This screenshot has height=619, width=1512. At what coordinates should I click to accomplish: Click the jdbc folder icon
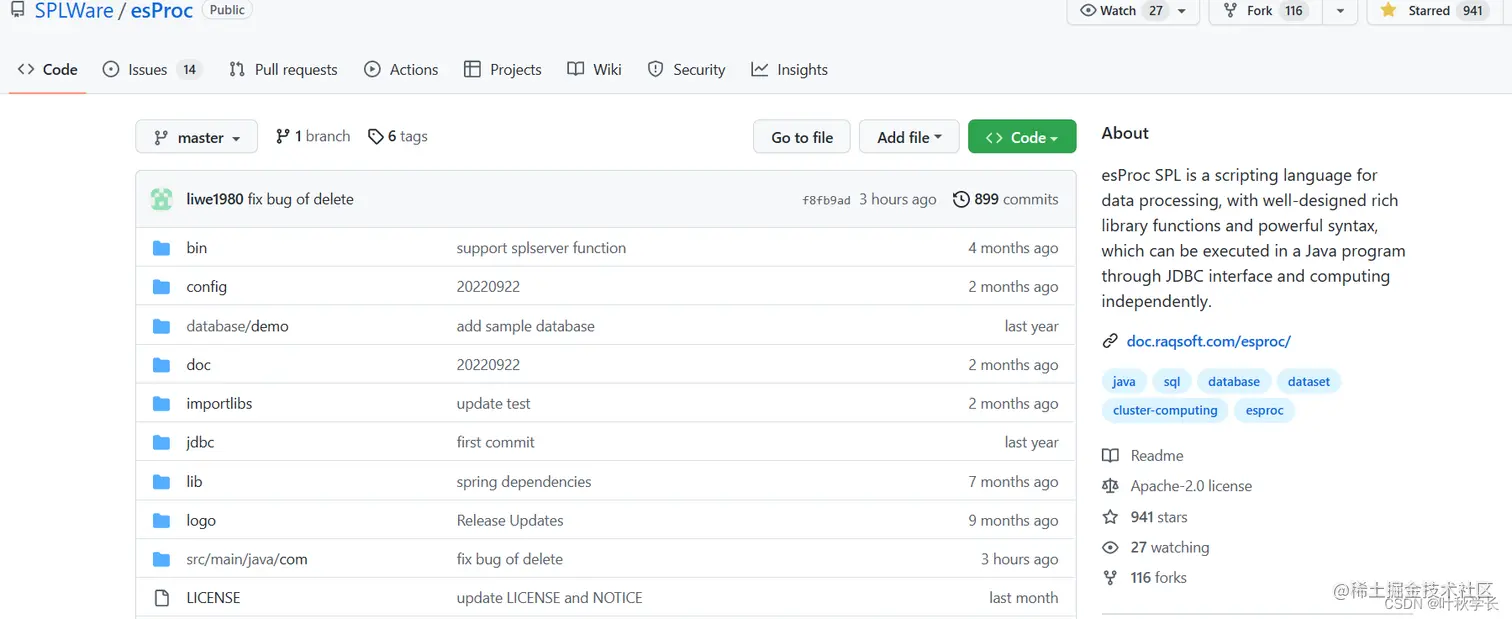(x=161, y=442)
